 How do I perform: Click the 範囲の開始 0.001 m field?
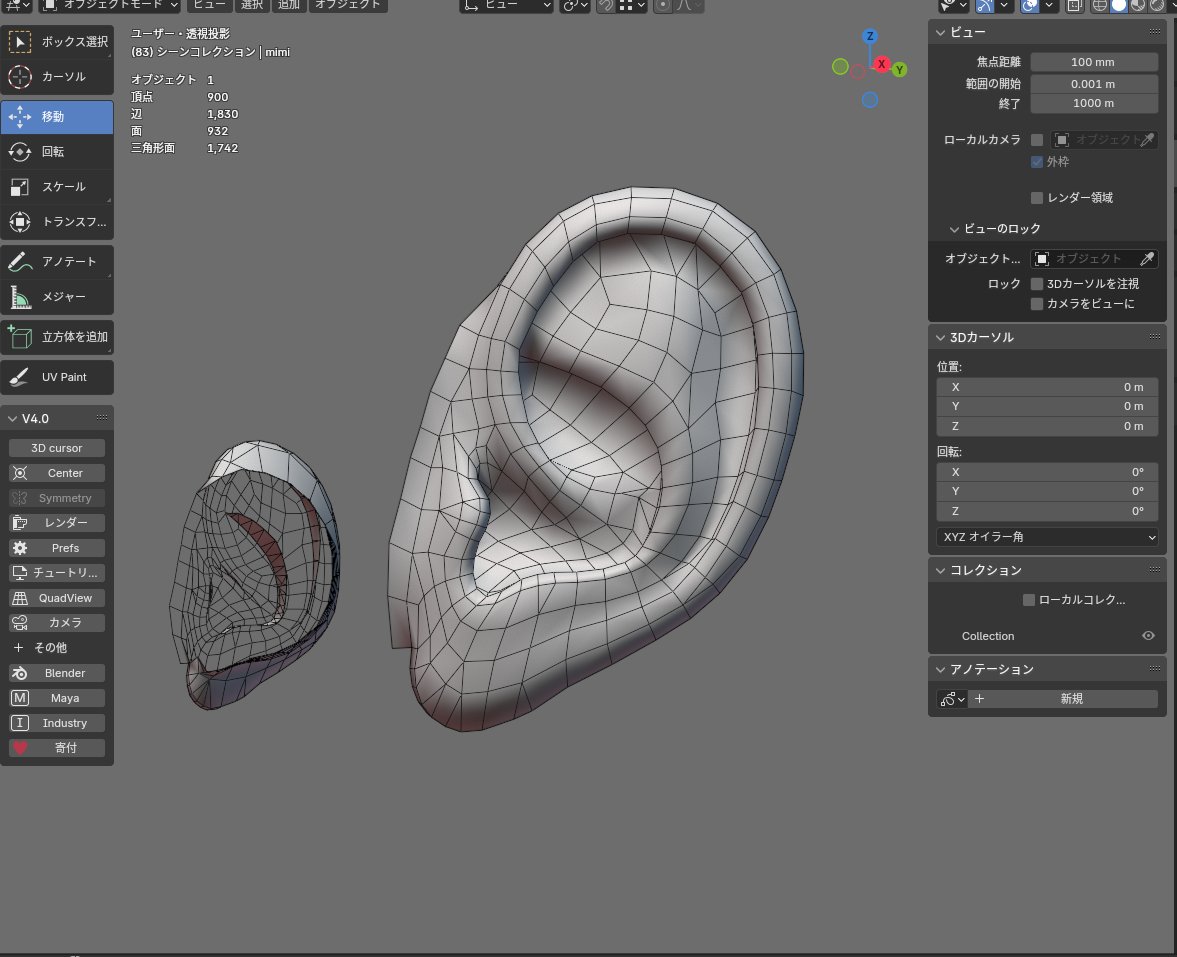(x=1094, y=84)
